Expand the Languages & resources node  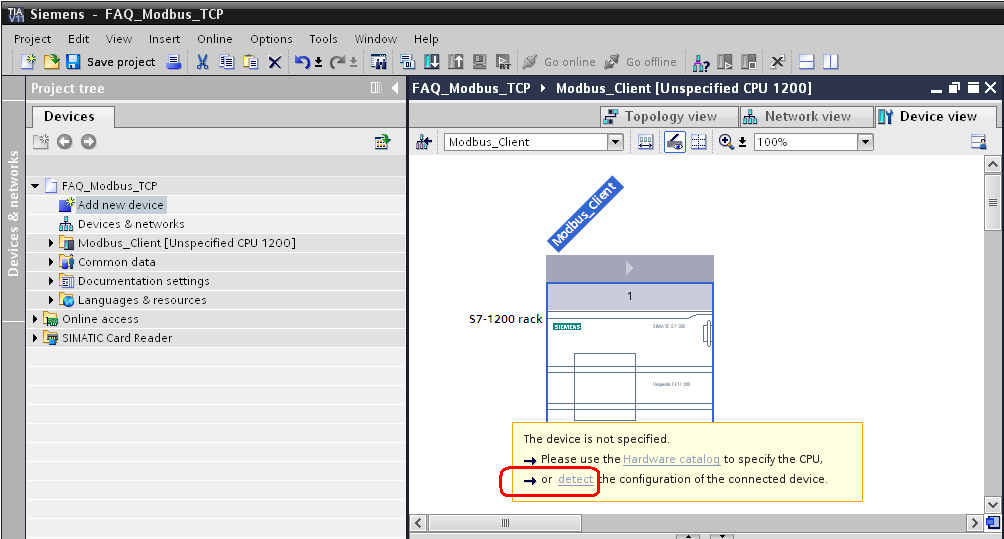[x=51, y=300]
